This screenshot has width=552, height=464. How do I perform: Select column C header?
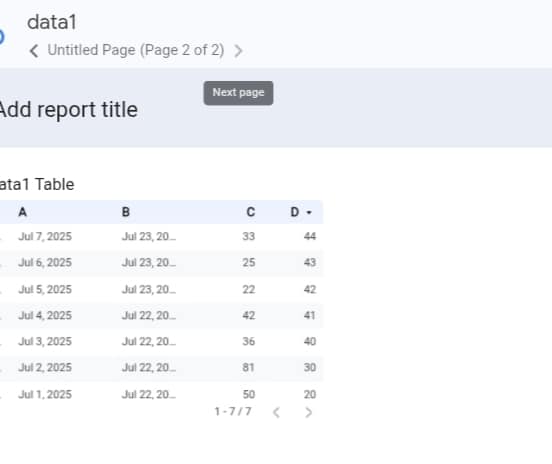(250, 212)
